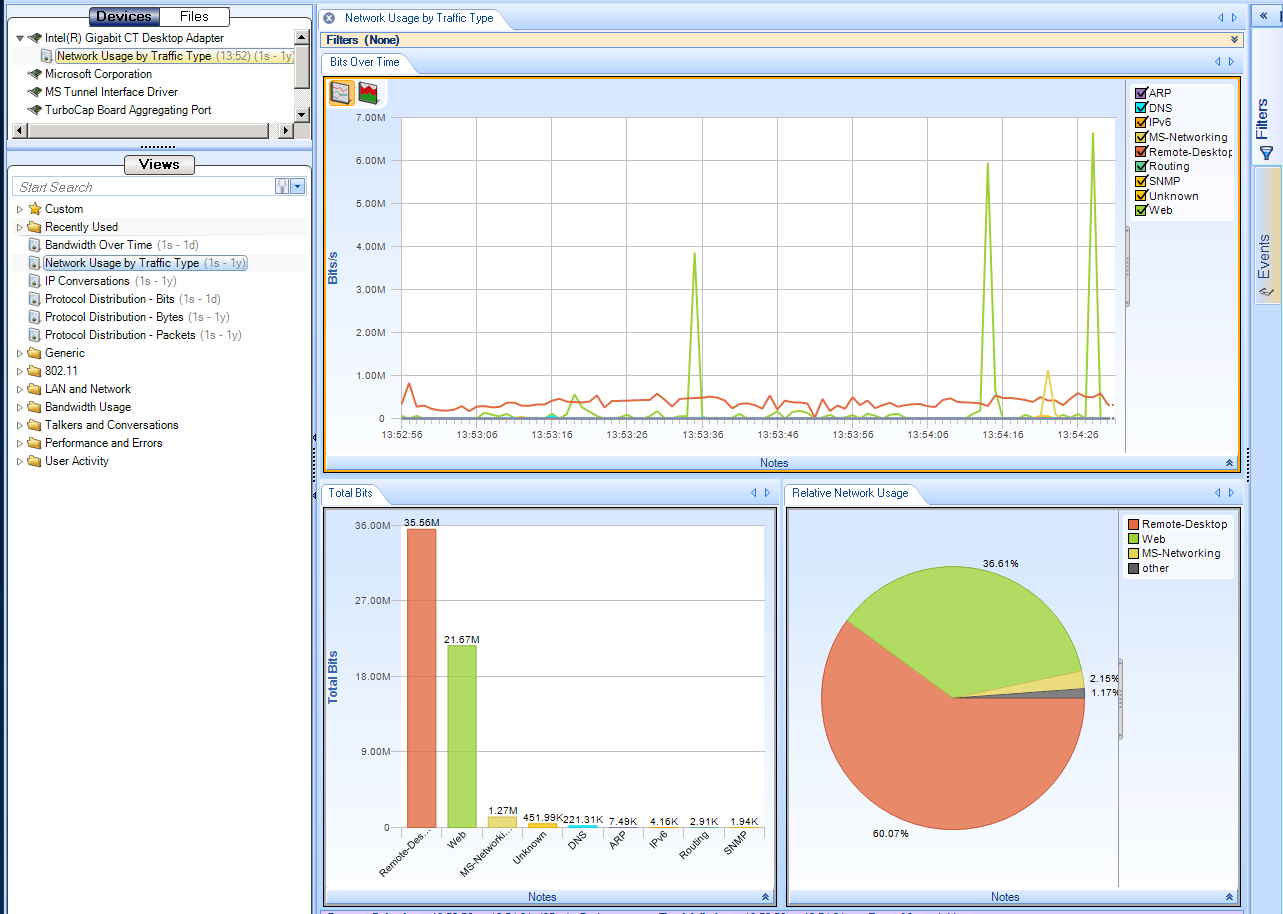Click right arrow on Relative Network Usage tab bar
The height and width of the screenshot is (914, 1283).
1231,493
